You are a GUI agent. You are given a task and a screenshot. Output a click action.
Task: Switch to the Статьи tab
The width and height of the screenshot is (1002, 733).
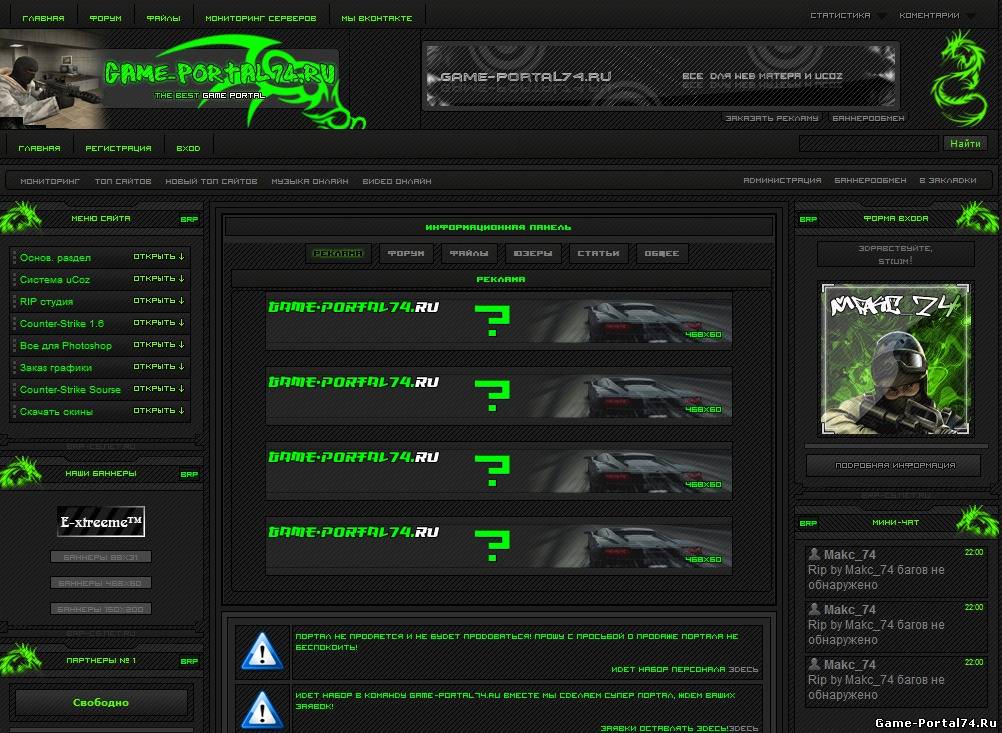(598, 253)
